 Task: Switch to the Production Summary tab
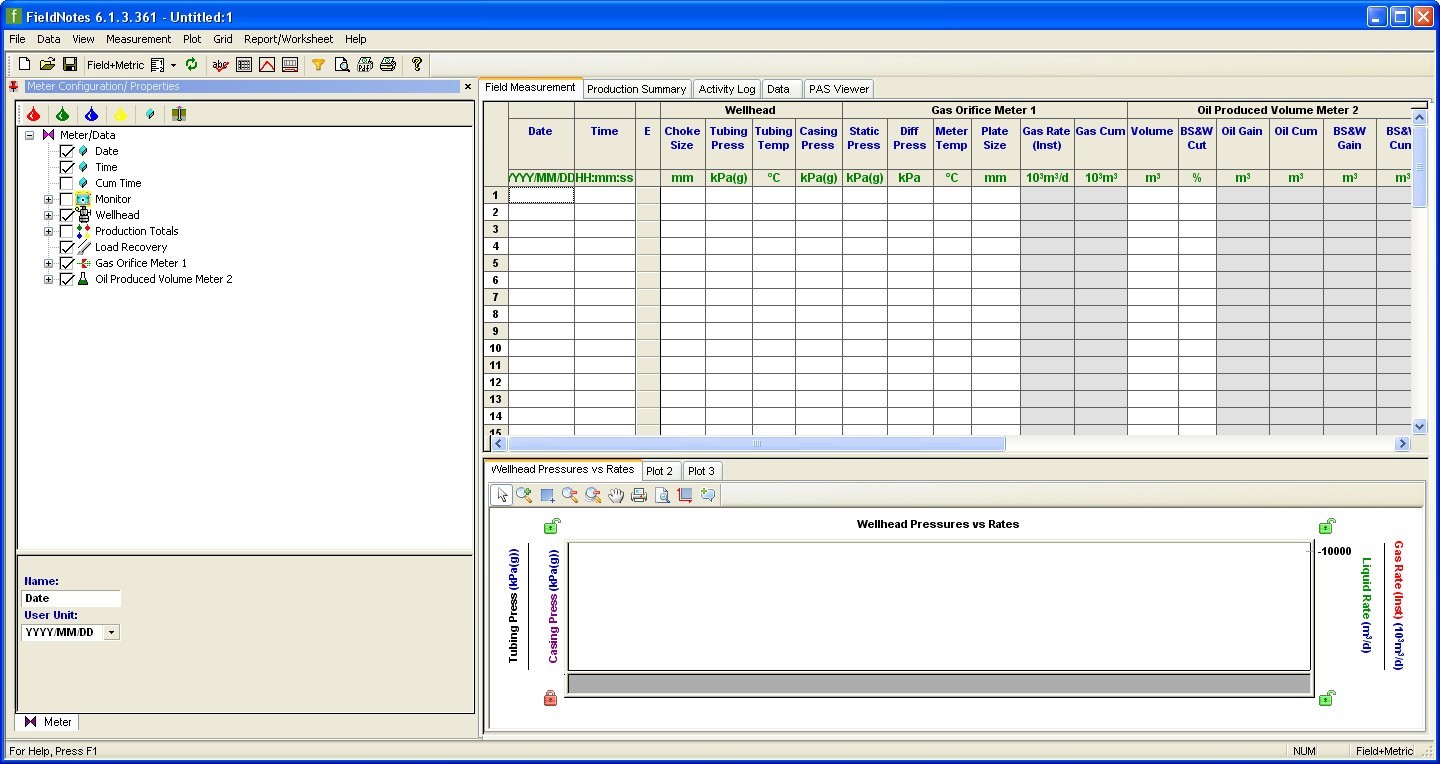tap(636, 89)
